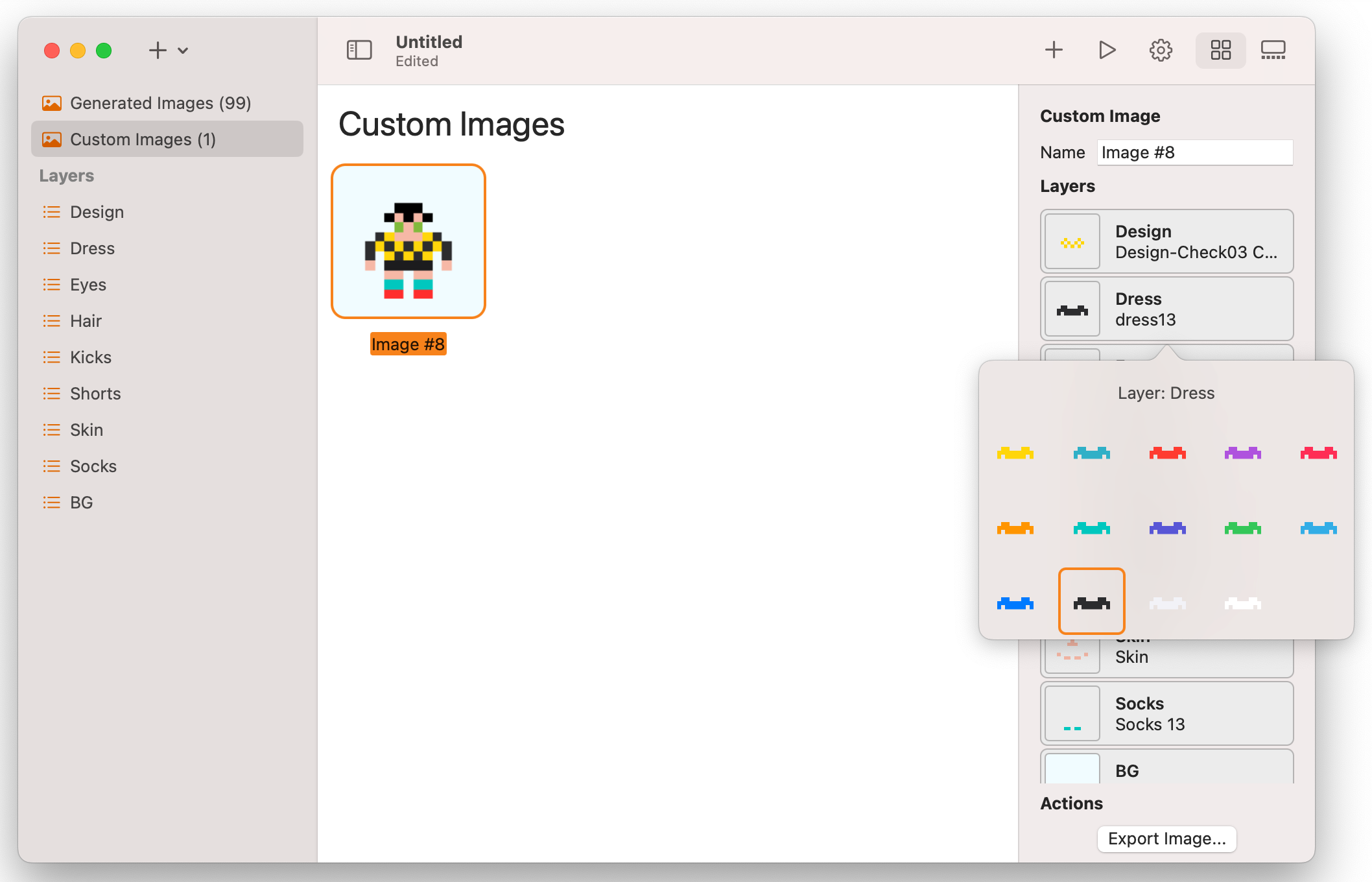Open the Socks 13 layer picker
Image resolution: width=1372 pixels, height=882 pixels.
click(x=1166, y=713)
